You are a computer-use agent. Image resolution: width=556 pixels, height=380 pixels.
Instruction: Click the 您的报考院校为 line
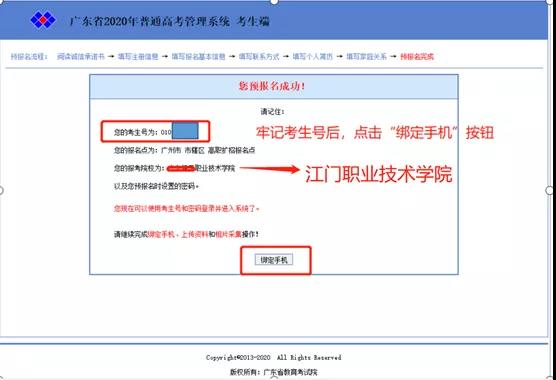point(174,168)
